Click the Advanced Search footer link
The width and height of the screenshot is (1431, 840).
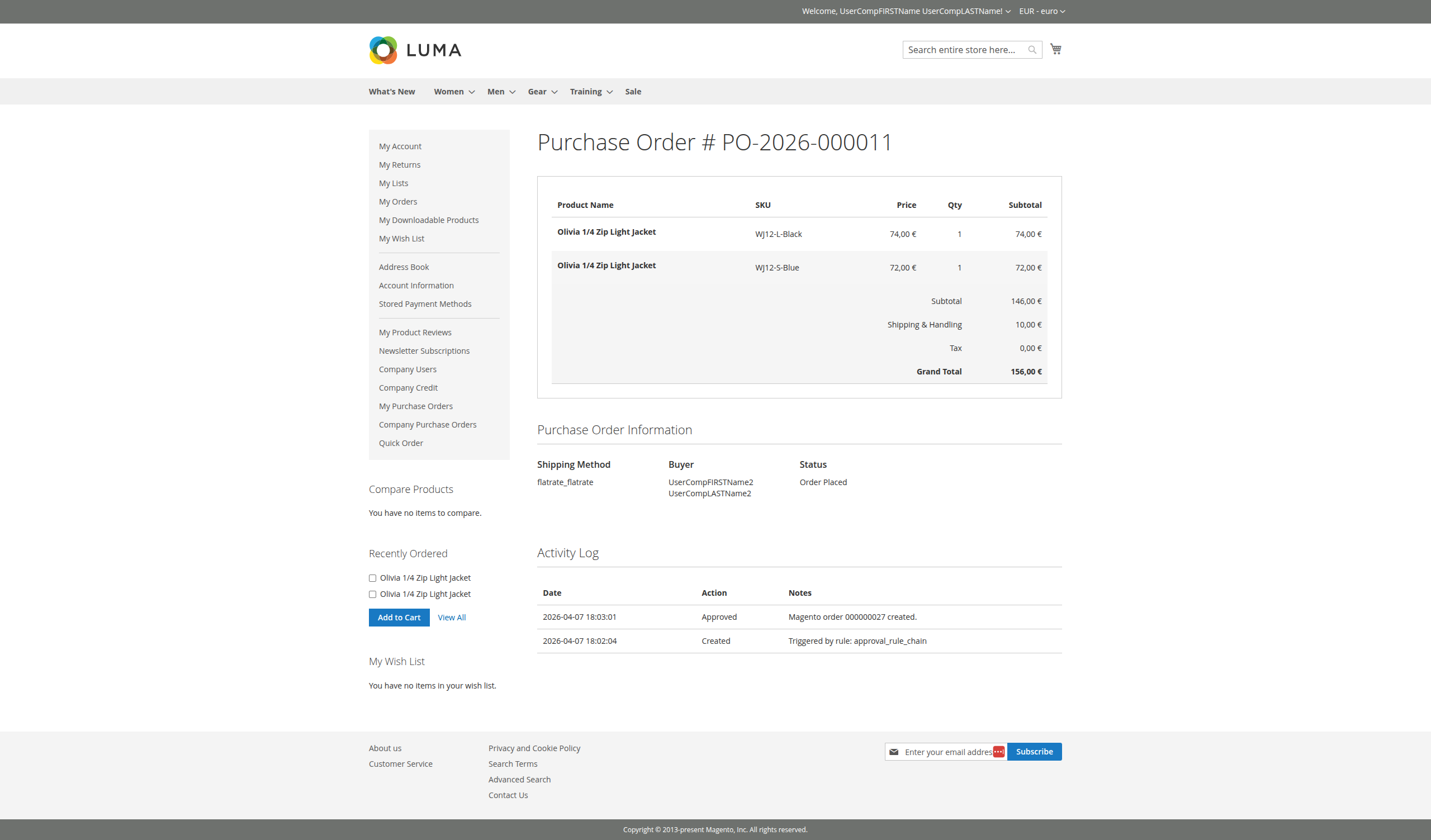pos(519,779)
